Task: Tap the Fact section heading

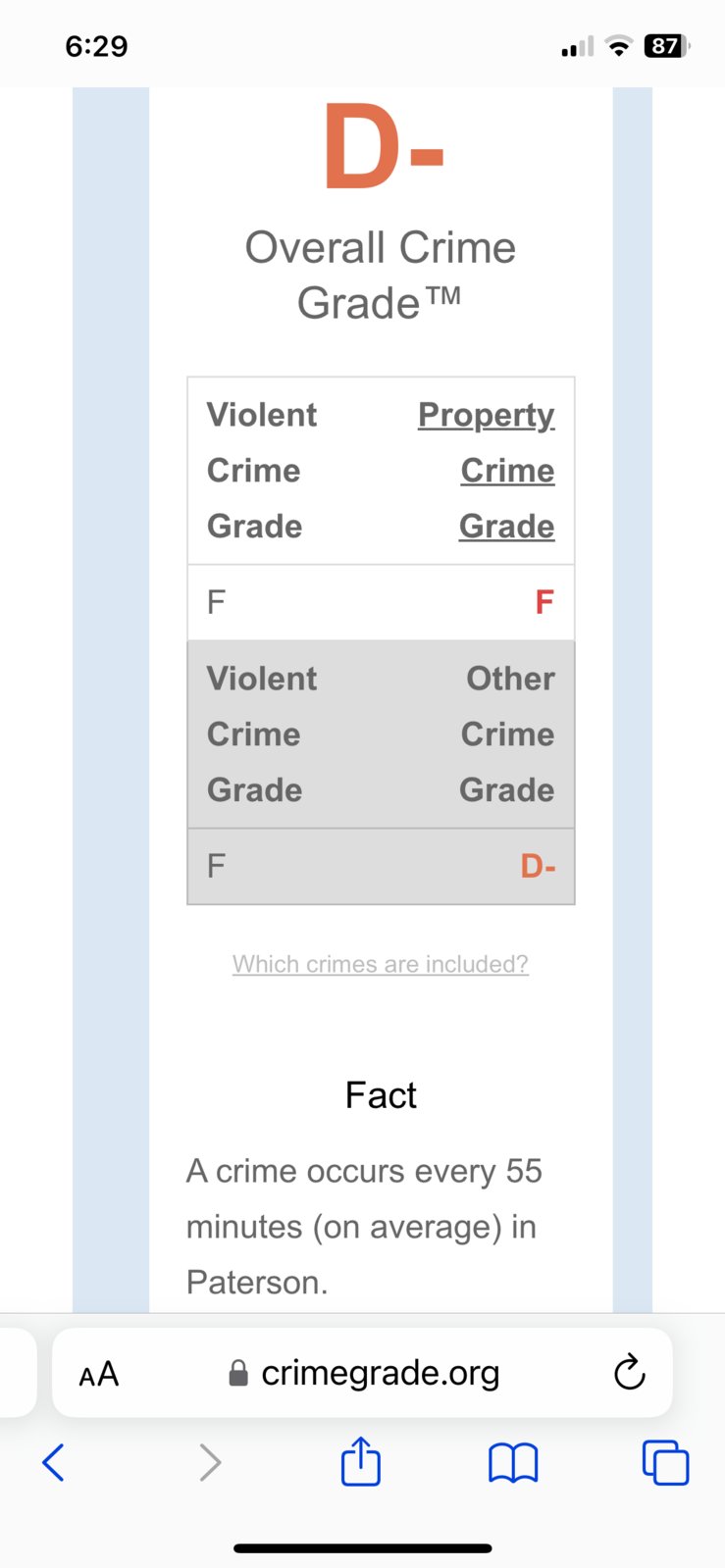Action: [x=381, y=1094]
